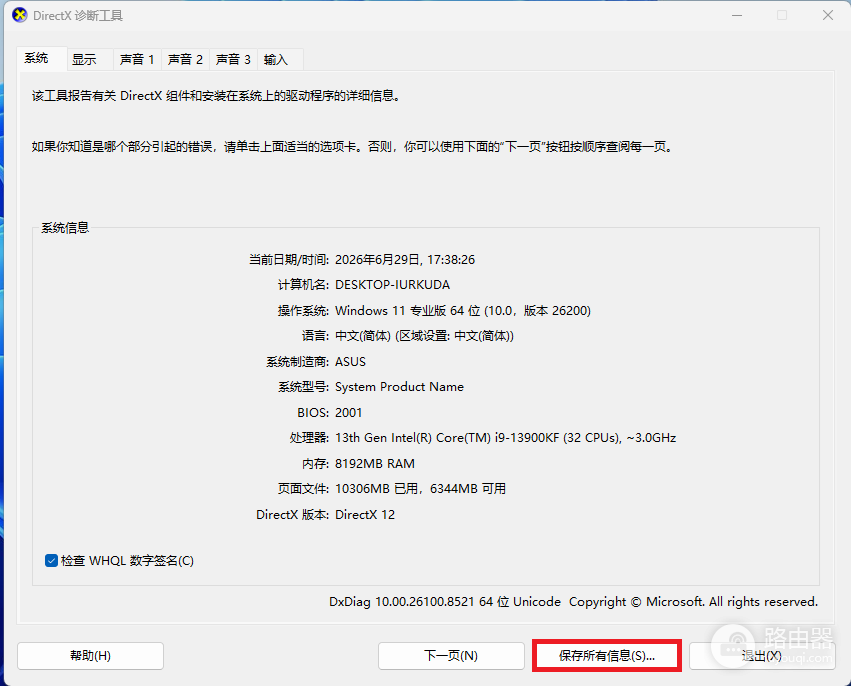Click computer name DESKTOP-IURKUDA

point(392,285)
